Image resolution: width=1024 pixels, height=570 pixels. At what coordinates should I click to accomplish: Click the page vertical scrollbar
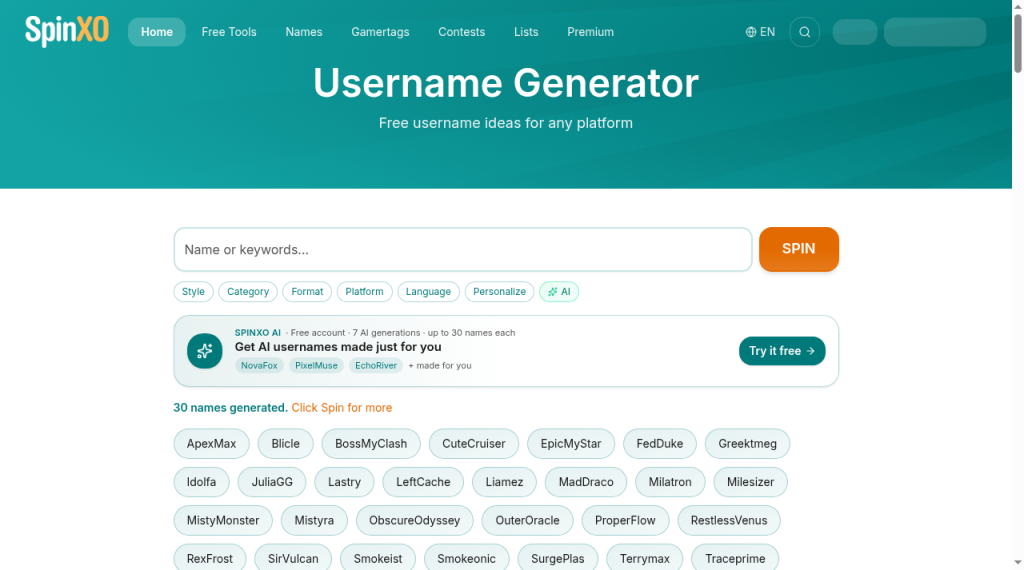(1017, 285)
